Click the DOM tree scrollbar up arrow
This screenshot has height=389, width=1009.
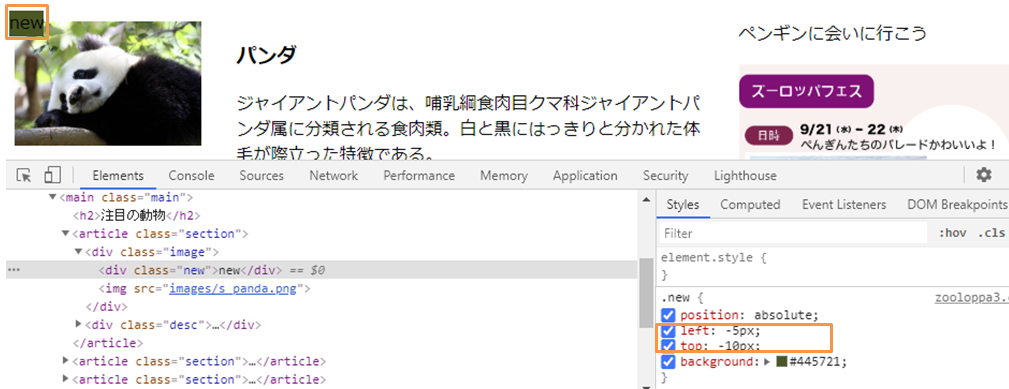[x=646, y=201]
